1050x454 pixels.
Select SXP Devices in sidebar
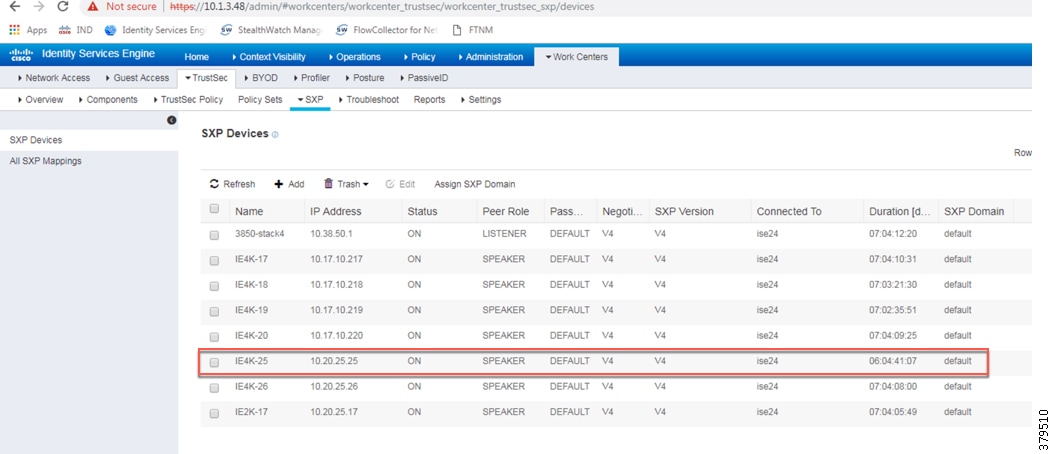(89, 140)
